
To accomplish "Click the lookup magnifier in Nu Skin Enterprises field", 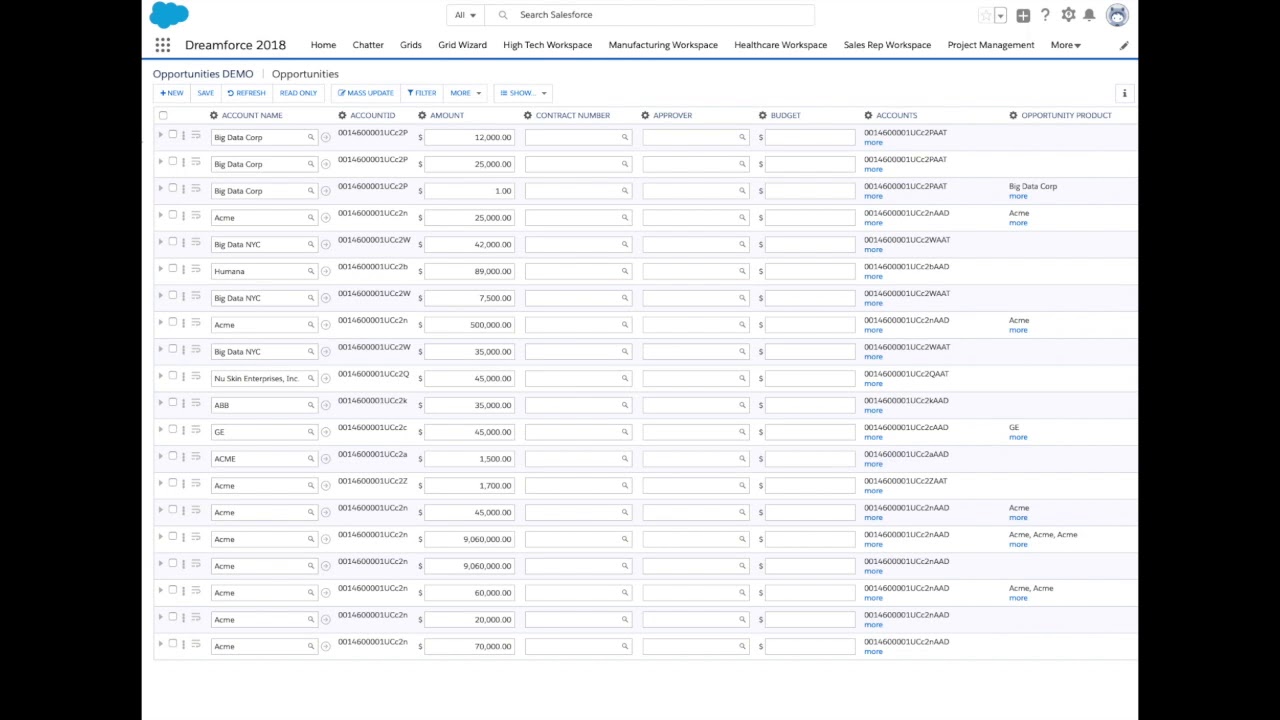I will (x=311, y=378).
